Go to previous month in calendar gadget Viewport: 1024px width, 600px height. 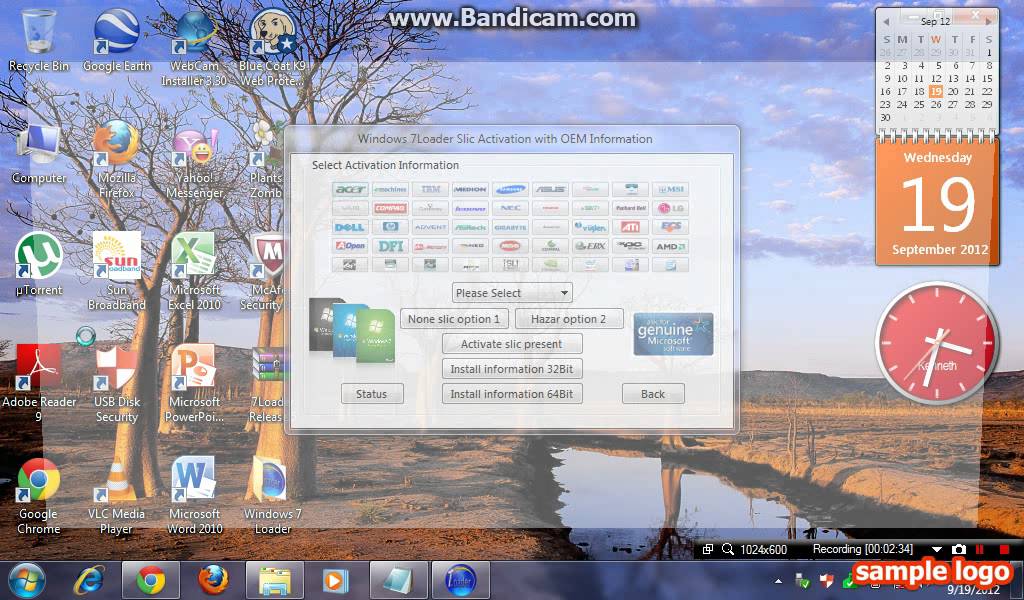coord(886,22)
